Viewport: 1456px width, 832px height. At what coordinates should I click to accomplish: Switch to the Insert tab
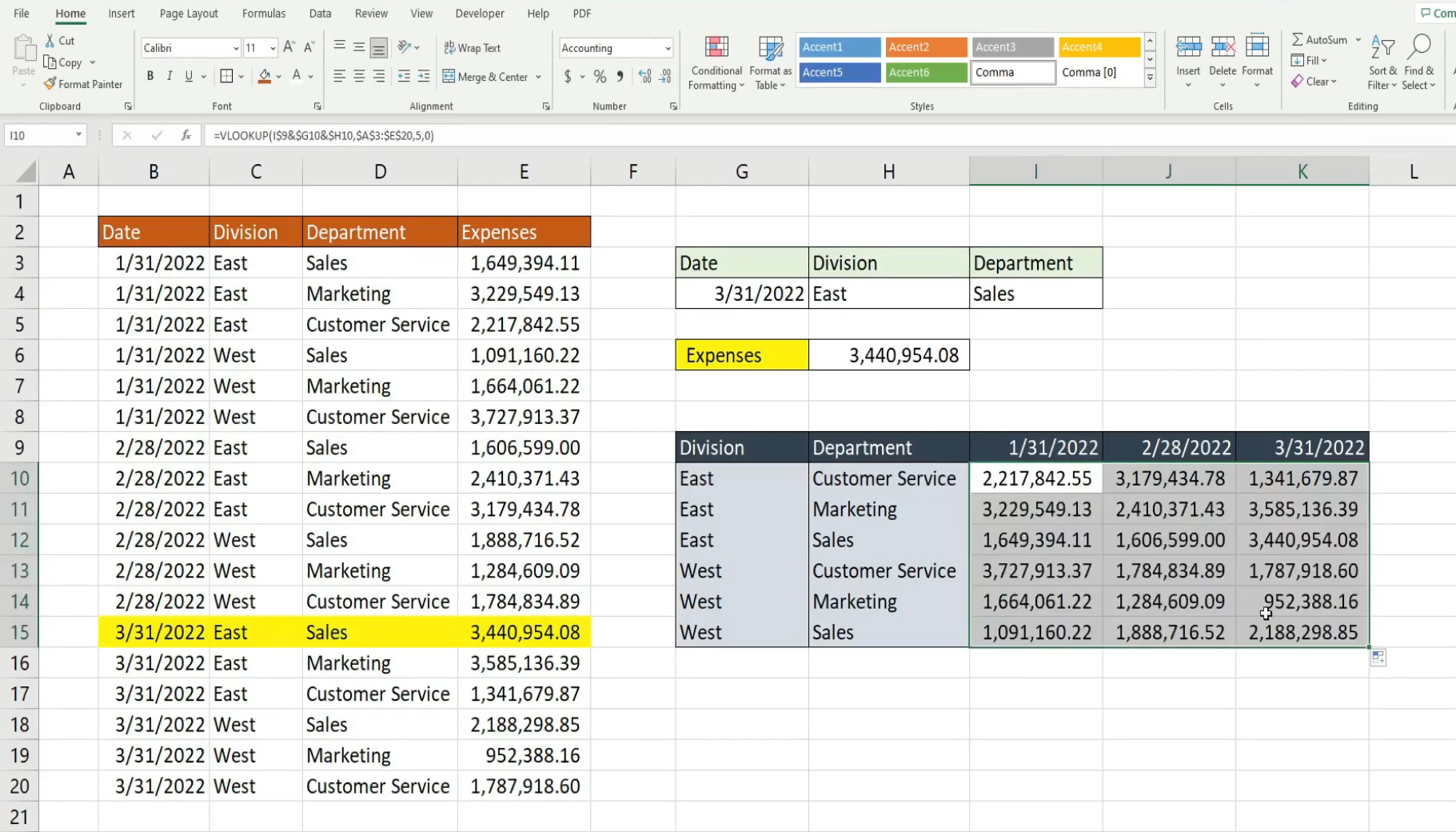click(122, 14)
